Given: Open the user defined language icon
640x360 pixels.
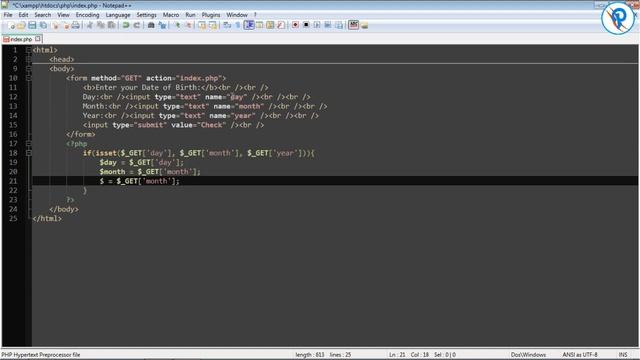Looking at the screenshot, I should point(260,25).
